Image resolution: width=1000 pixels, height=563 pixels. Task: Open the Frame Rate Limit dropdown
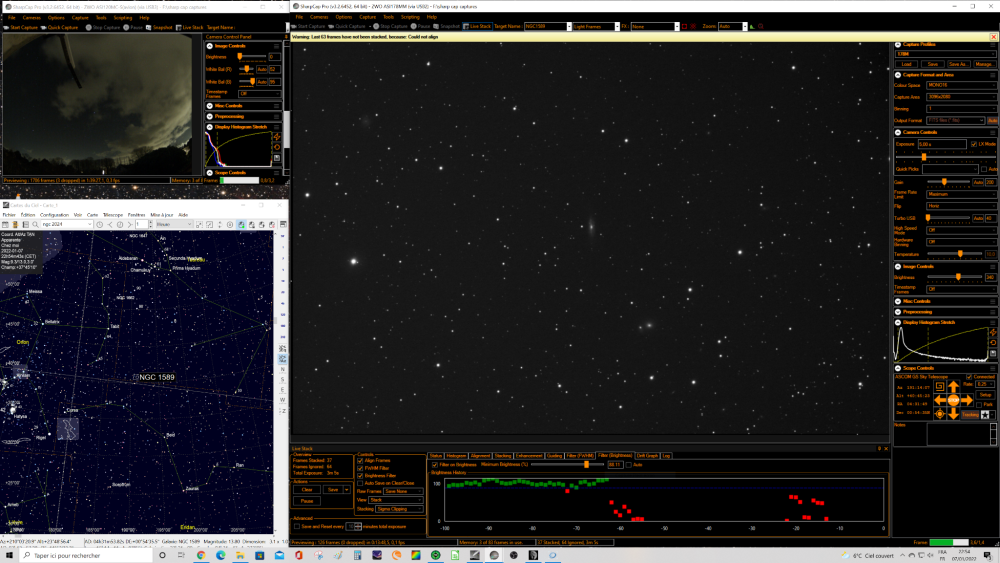coord(961,194)
